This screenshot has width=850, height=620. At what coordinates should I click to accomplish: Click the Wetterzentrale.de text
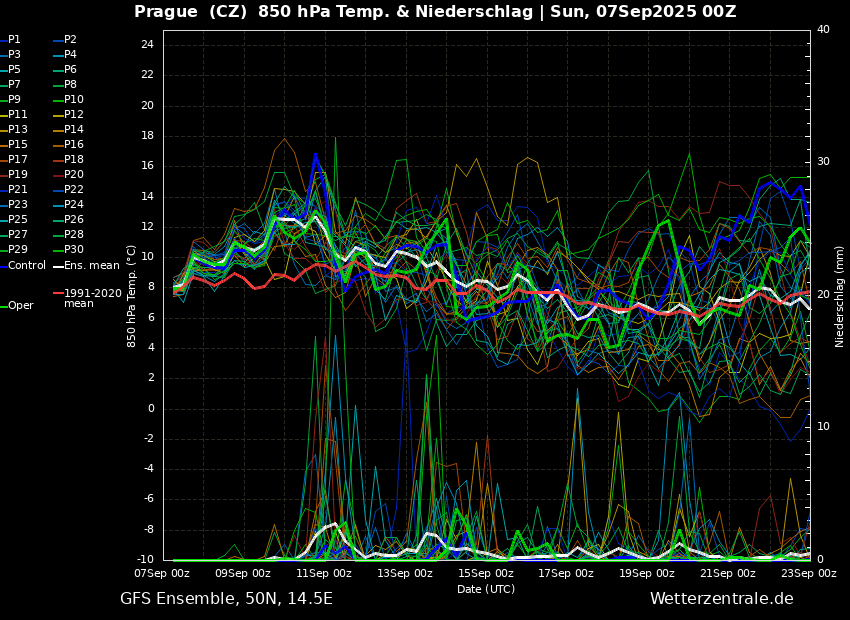point(721,599)
